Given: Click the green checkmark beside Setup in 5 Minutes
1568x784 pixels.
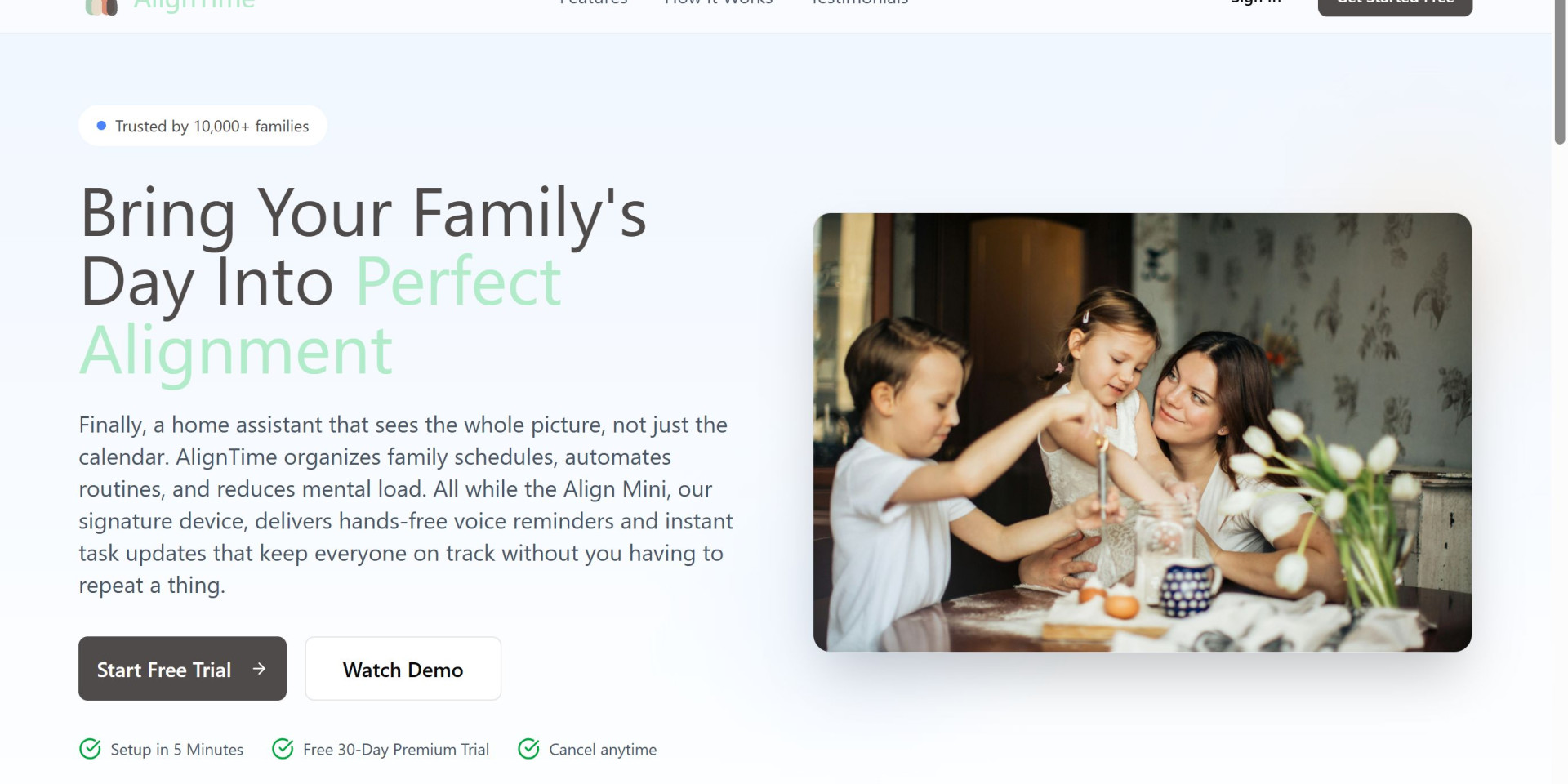Looking at the screenshot, I should click(90, 749).
